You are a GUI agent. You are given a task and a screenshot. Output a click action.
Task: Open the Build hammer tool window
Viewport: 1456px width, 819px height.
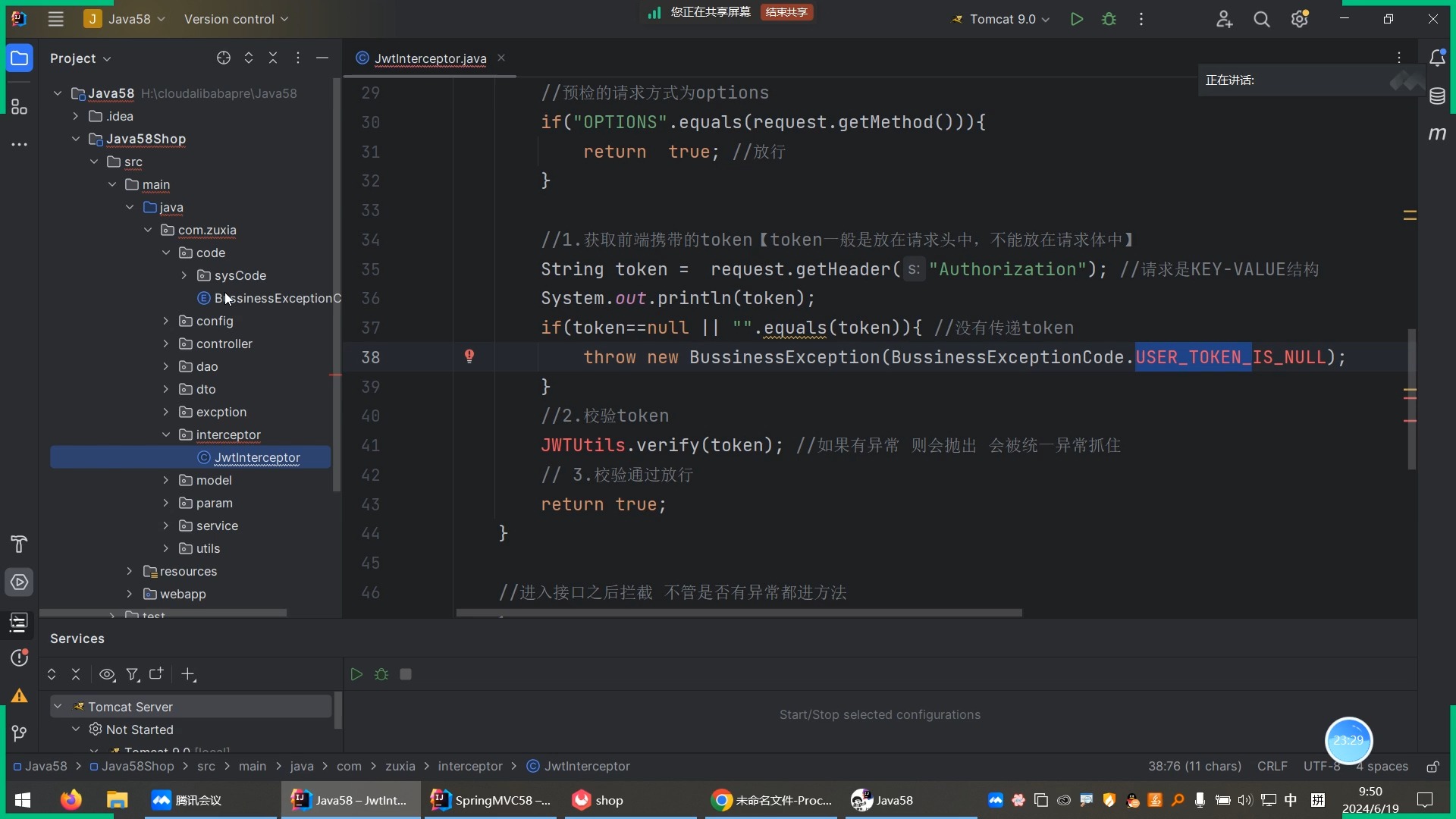coord(20,544)
